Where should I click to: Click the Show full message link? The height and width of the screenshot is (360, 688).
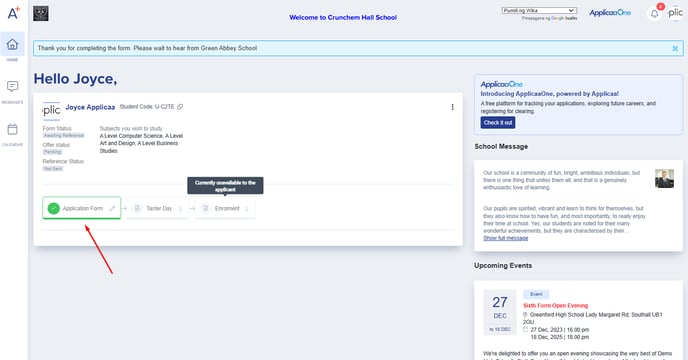tap(505, 238)
